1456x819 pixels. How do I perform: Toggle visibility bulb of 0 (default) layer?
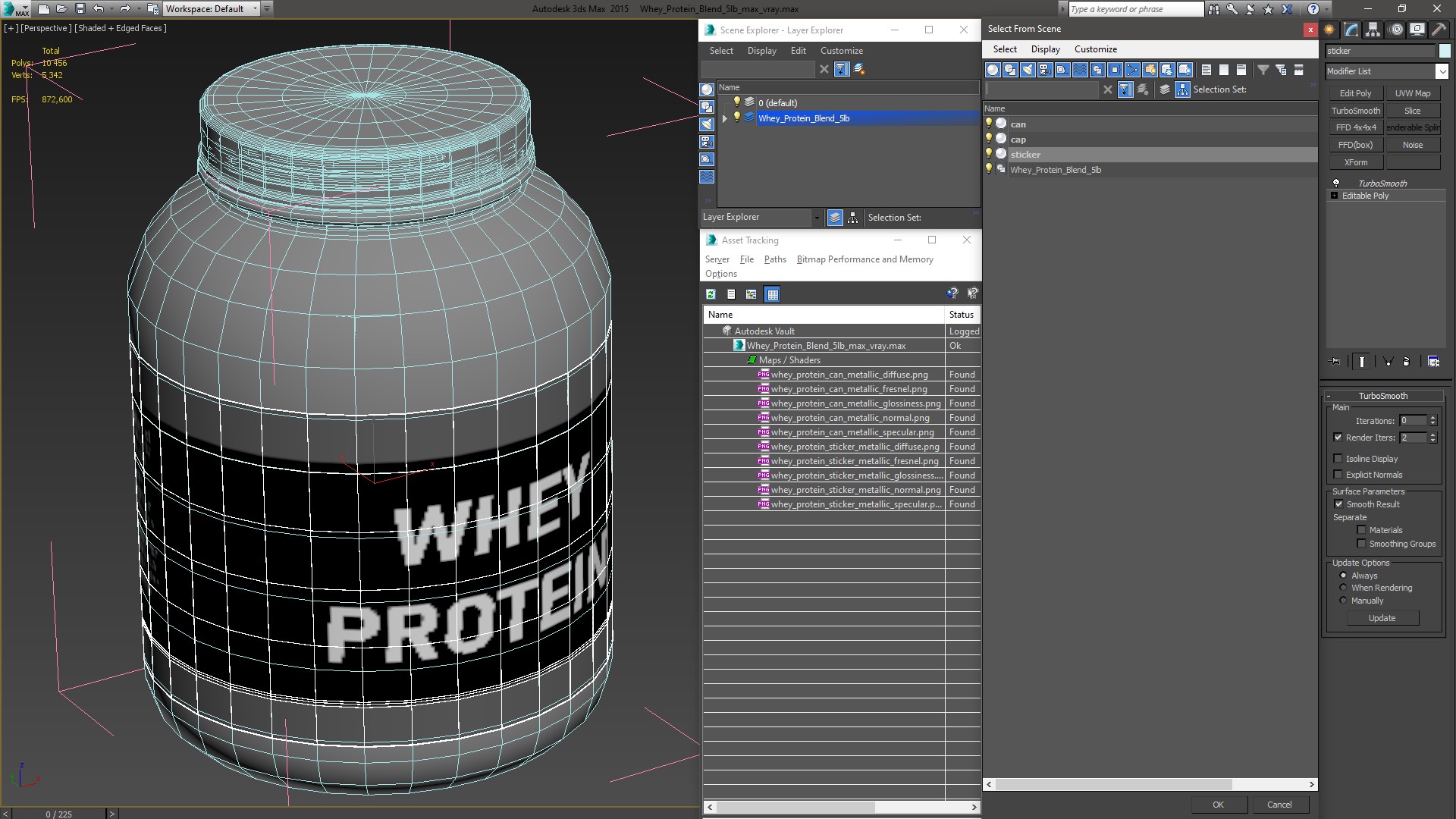736,102
